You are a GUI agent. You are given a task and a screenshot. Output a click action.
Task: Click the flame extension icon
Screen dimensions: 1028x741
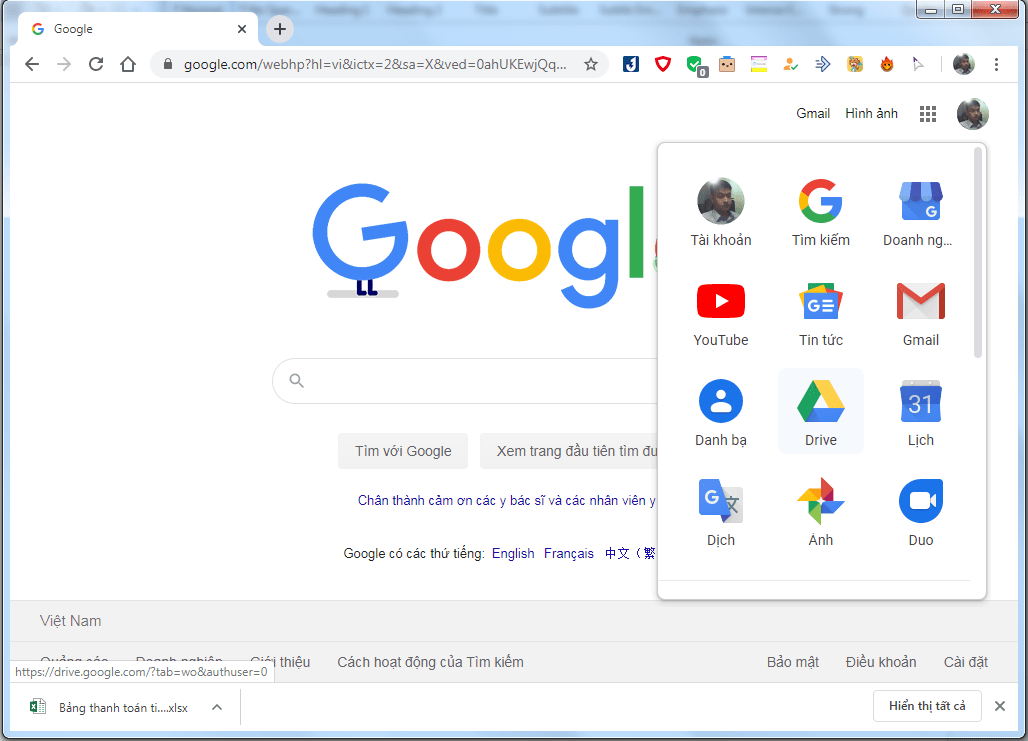(886, 64)
